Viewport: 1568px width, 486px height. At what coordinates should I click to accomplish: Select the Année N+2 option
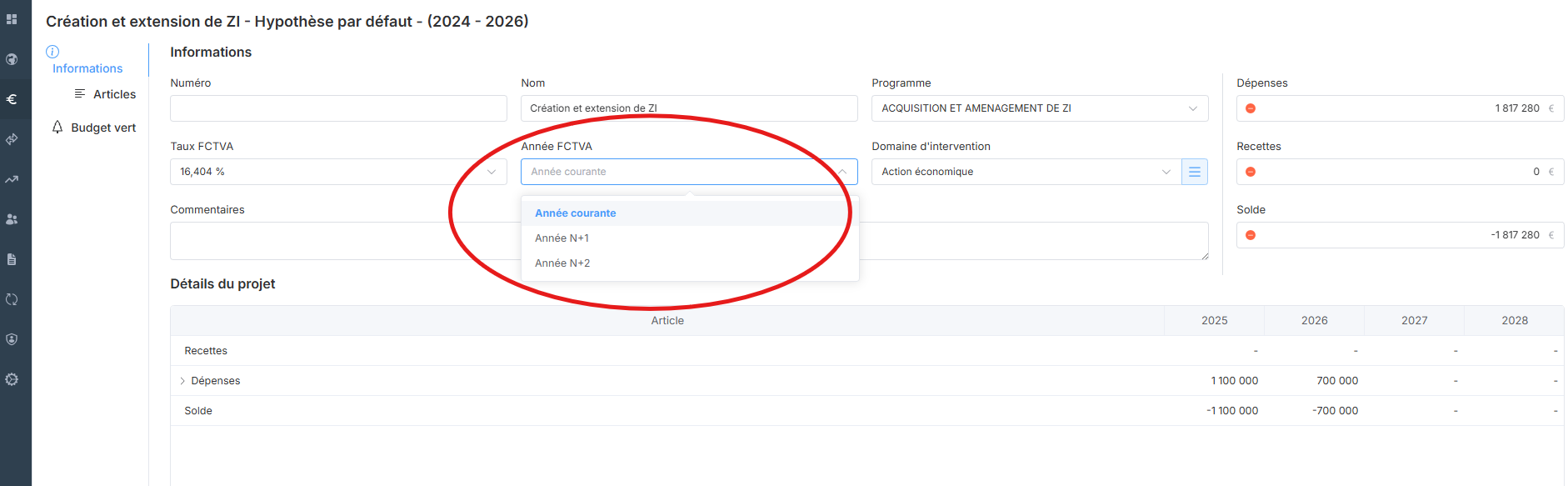(x=562, y=263)
